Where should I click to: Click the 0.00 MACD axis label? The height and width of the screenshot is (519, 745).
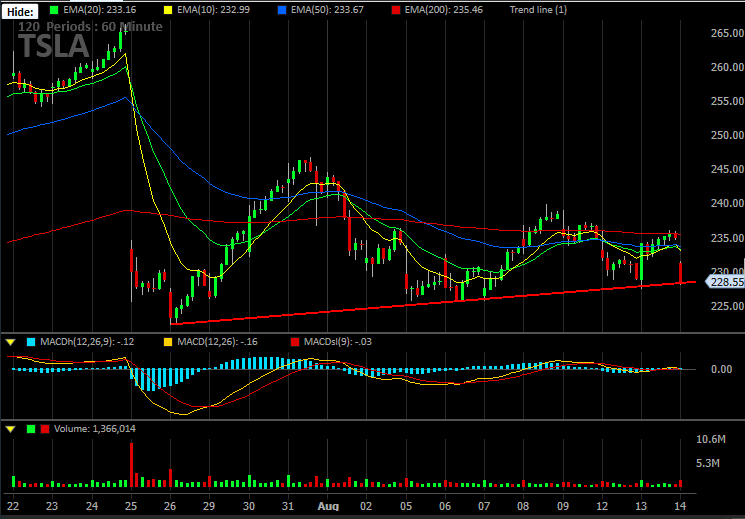[x=722, y=369]
